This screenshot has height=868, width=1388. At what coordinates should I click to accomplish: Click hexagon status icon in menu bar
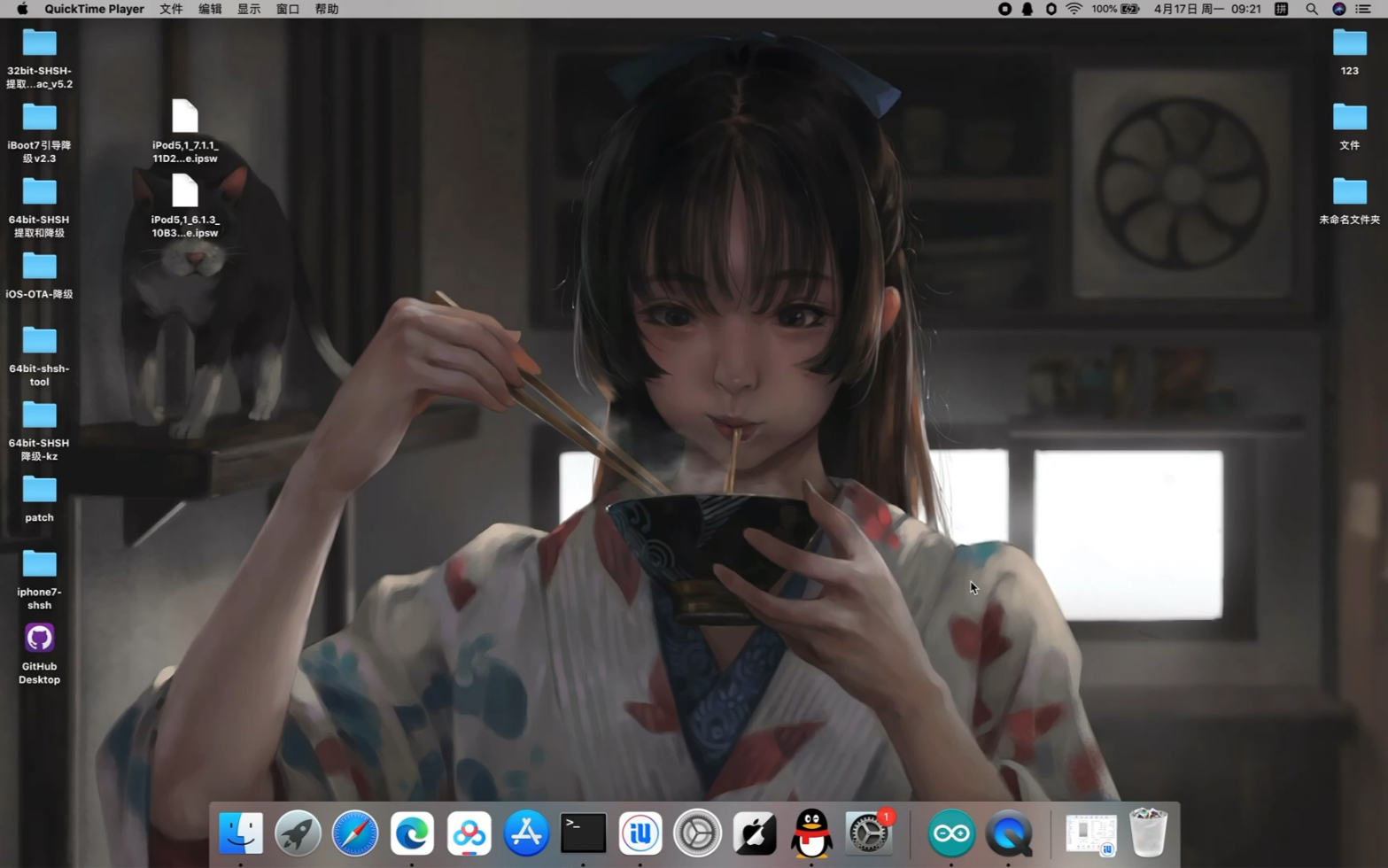tap(1051, 9)
